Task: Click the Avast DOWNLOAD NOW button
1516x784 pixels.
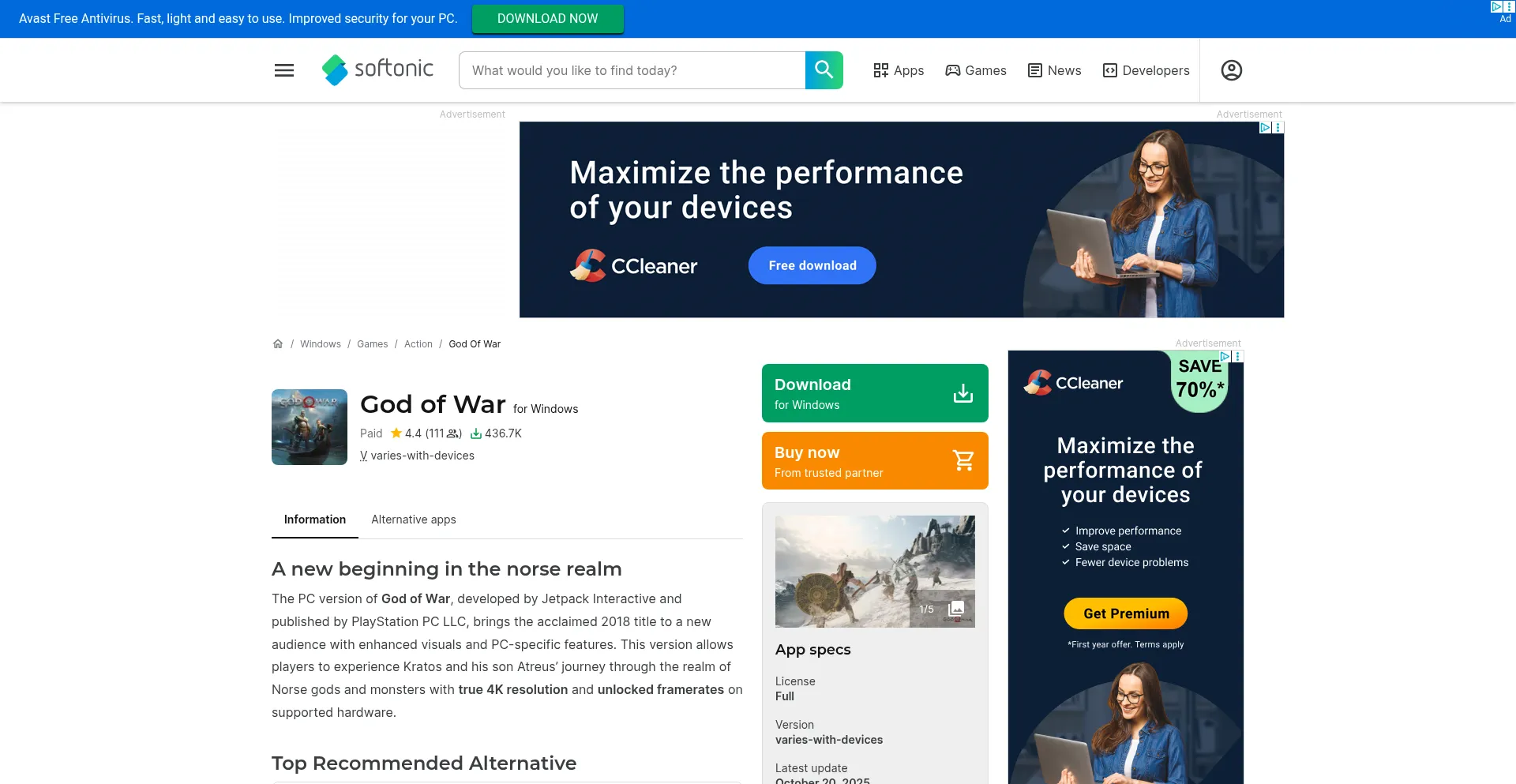Action: click(x=548, y=19)
